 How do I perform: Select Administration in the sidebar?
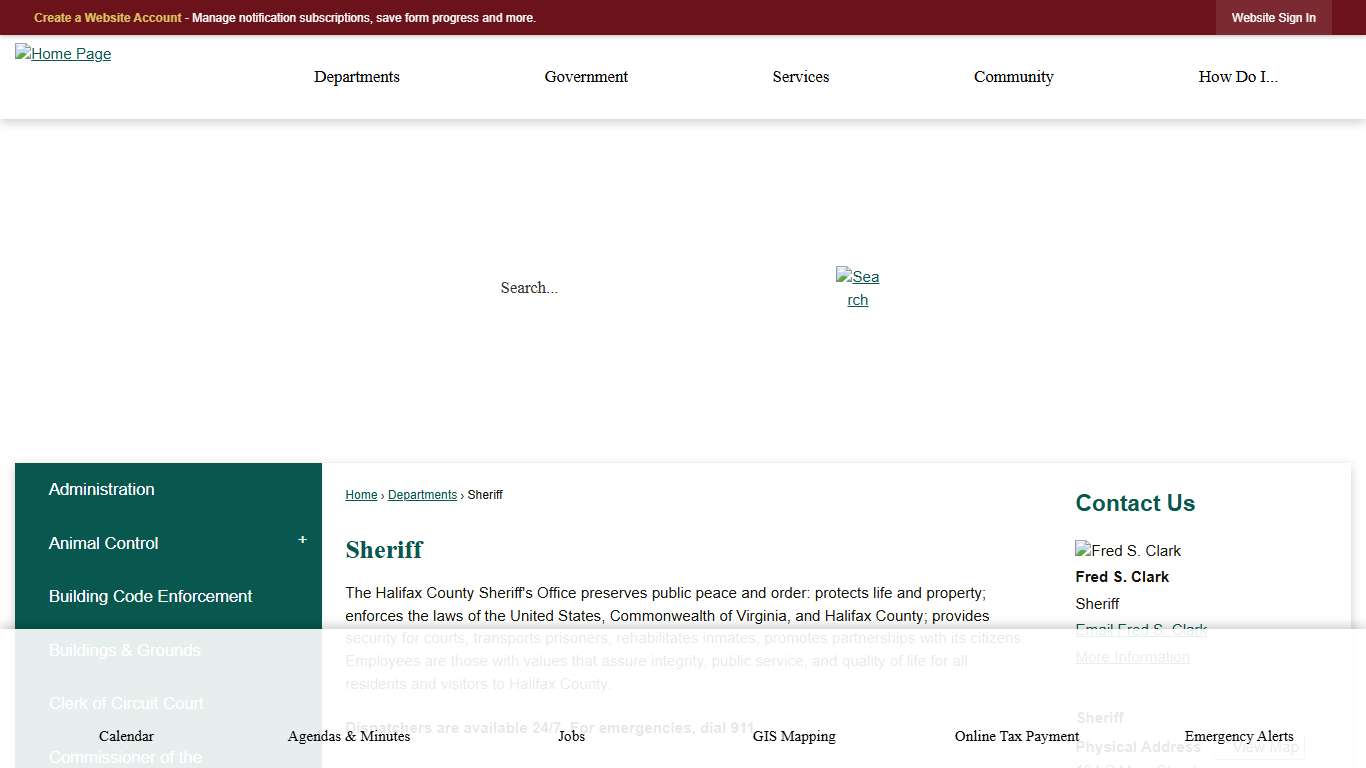pos(101,489)
